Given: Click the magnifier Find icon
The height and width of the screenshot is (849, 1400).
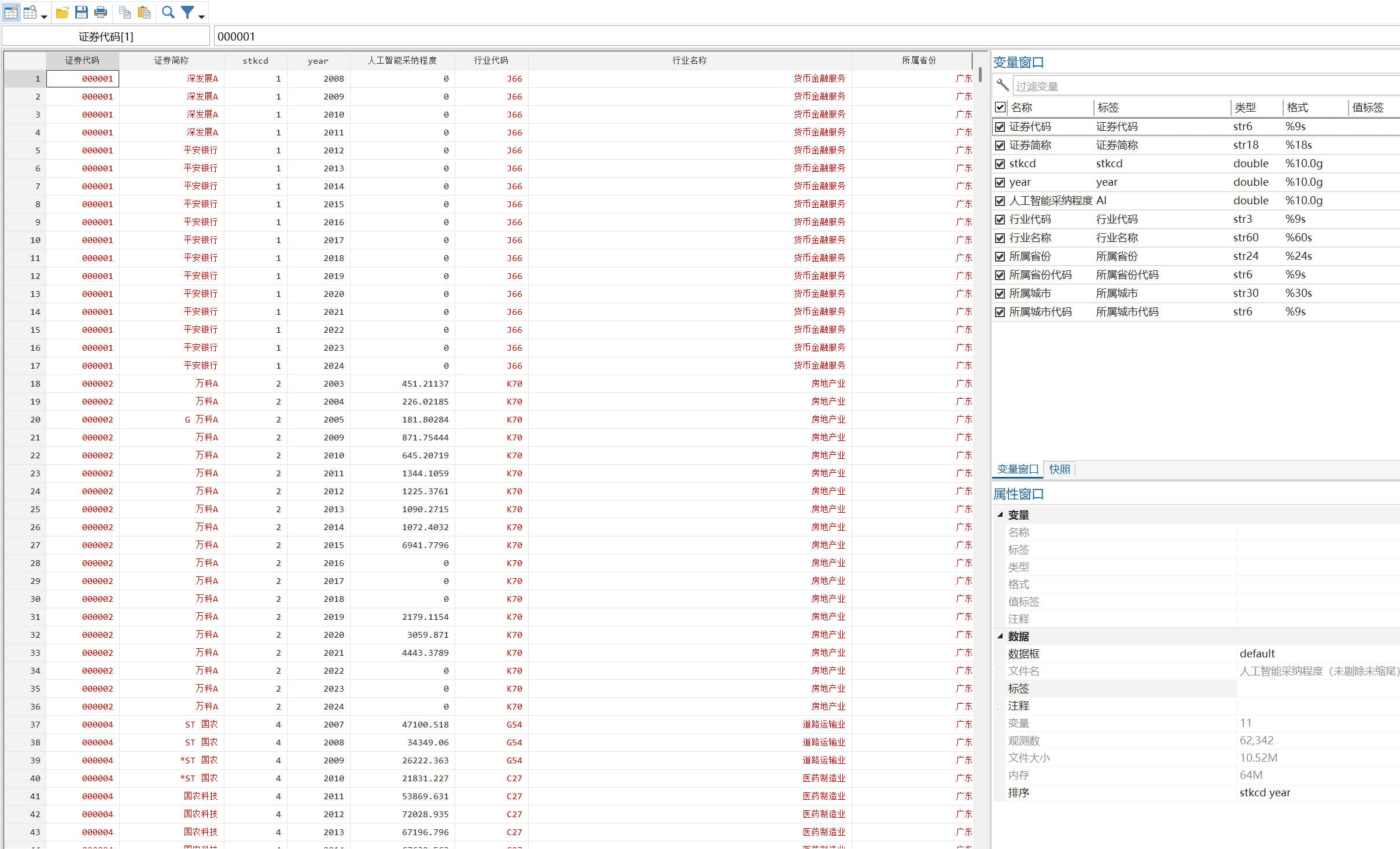Looking at the screenshot, I should [x=168, y=12].
